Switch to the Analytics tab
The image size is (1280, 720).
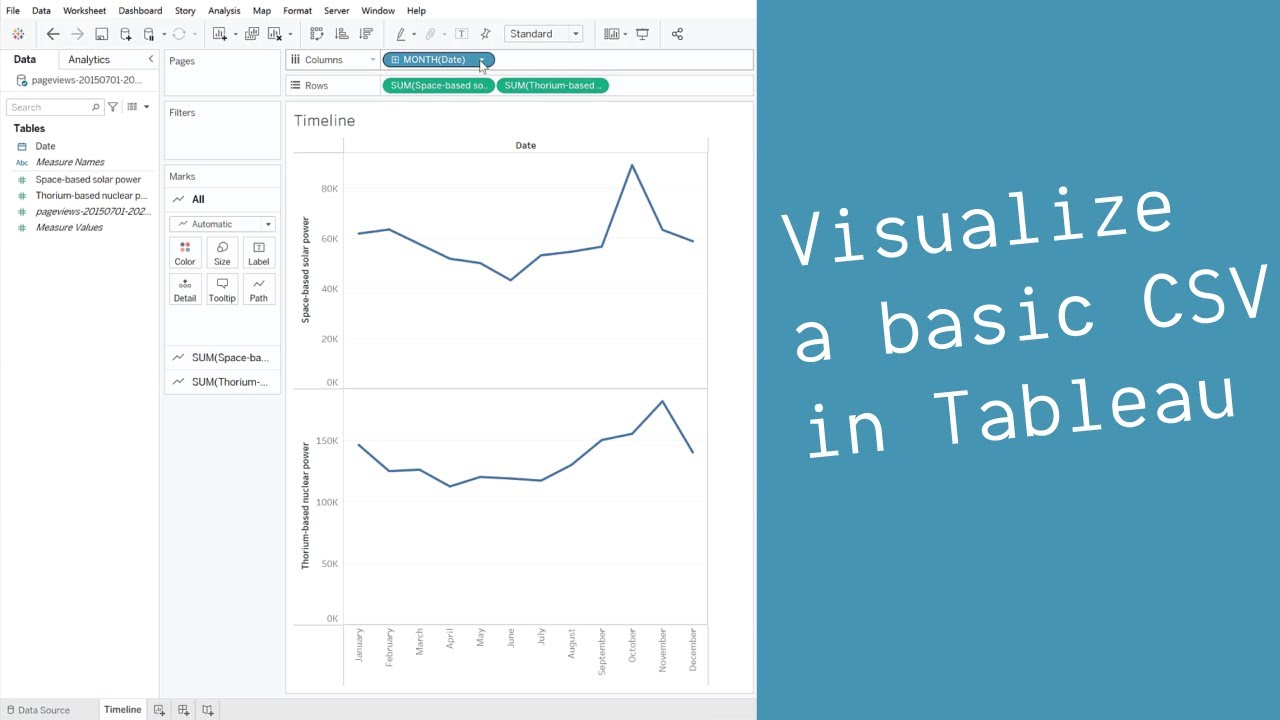[89, 60]
